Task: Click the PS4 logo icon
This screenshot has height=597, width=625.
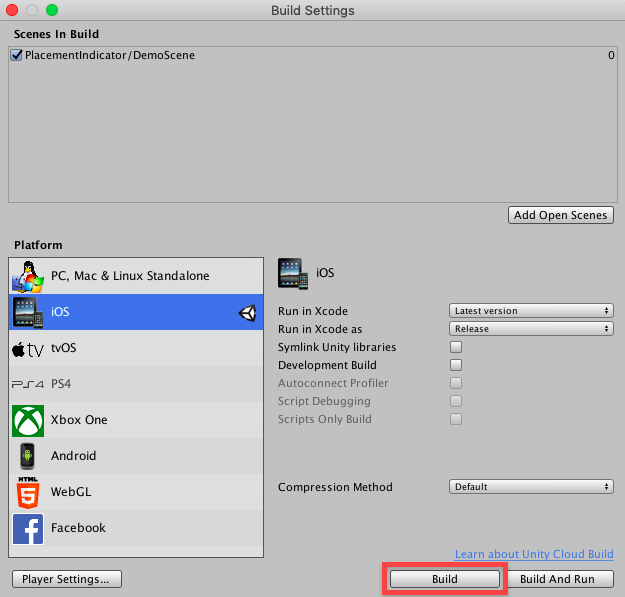Action: (x=28, y=384)
